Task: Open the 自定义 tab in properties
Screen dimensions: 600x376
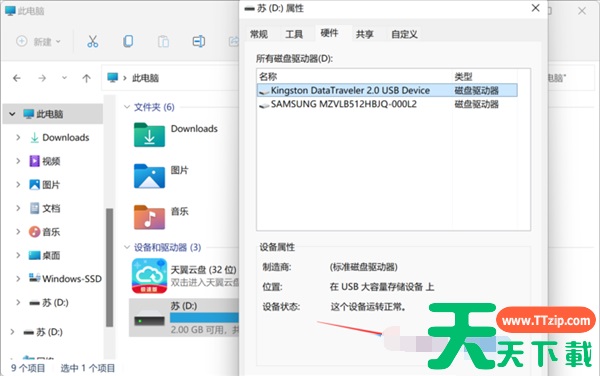Action: pos(404,34)
